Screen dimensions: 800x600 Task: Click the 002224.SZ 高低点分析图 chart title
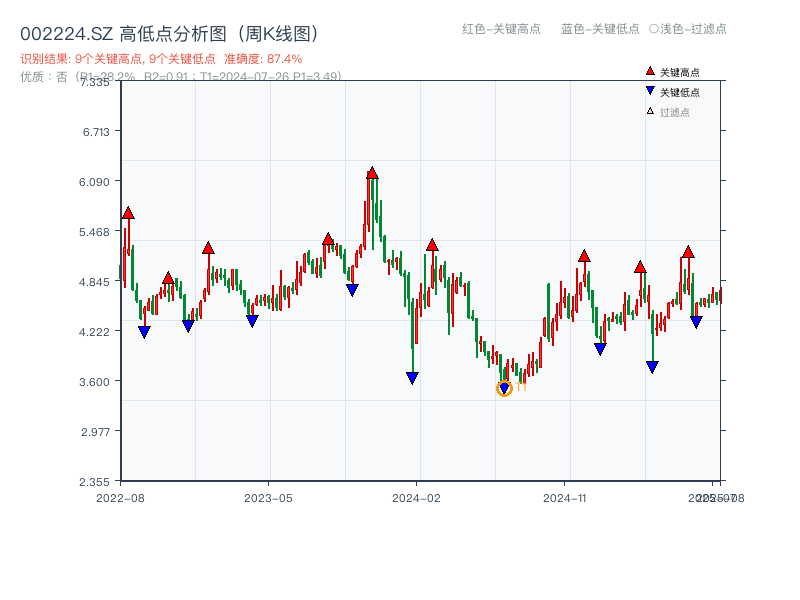coord(169,34)
